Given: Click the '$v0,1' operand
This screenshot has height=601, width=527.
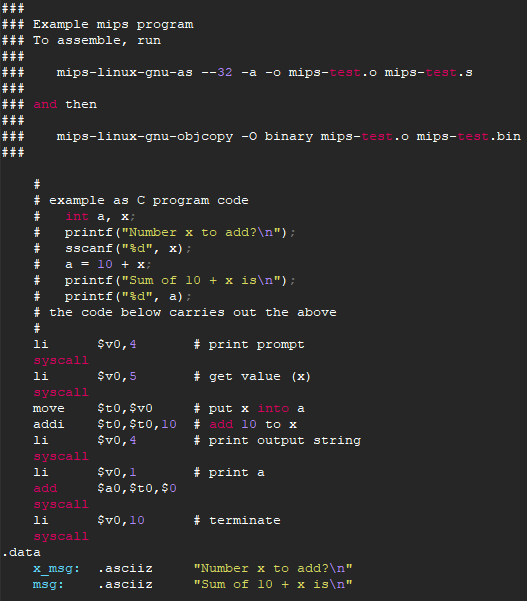Looking at the screenshot, I should [117, 472].
